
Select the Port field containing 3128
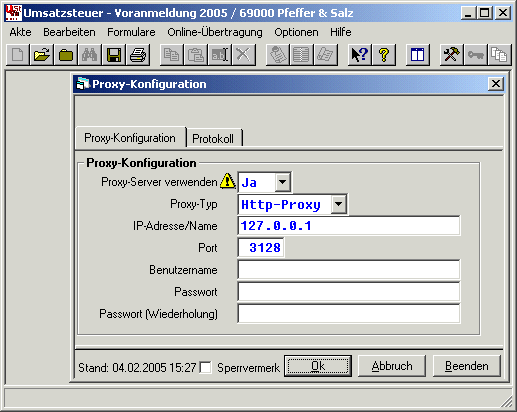click(261, 248)
